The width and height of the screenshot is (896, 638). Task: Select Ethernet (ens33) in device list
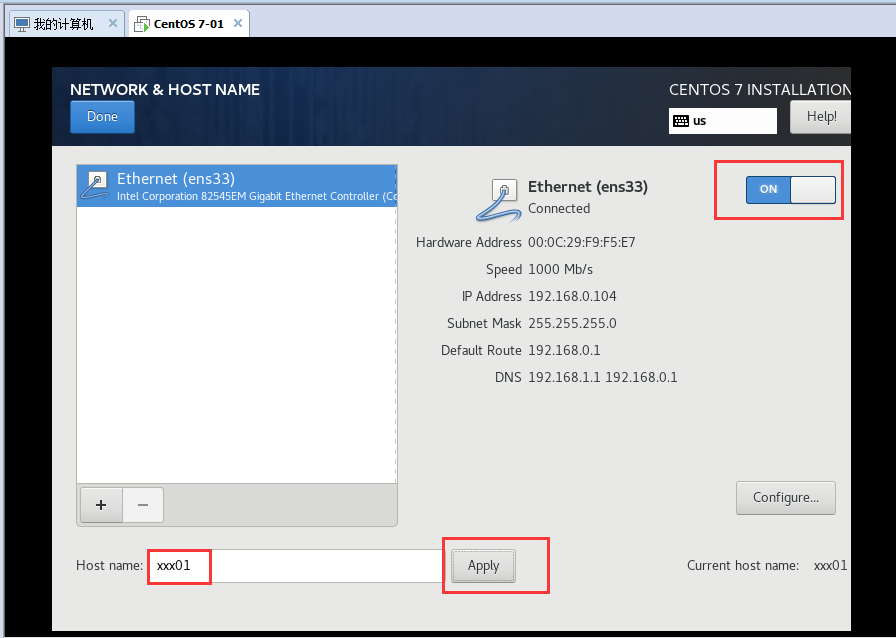(x=237, y=186)
